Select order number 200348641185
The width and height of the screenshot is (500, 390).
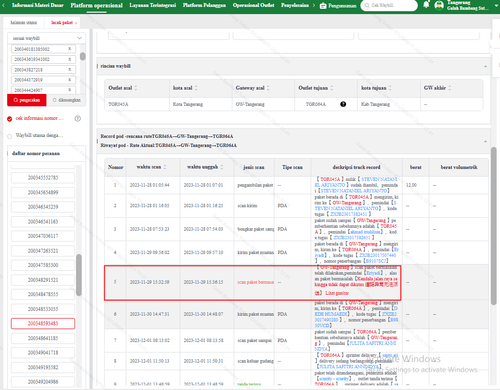pyautogui.click(x=43, y=338)
